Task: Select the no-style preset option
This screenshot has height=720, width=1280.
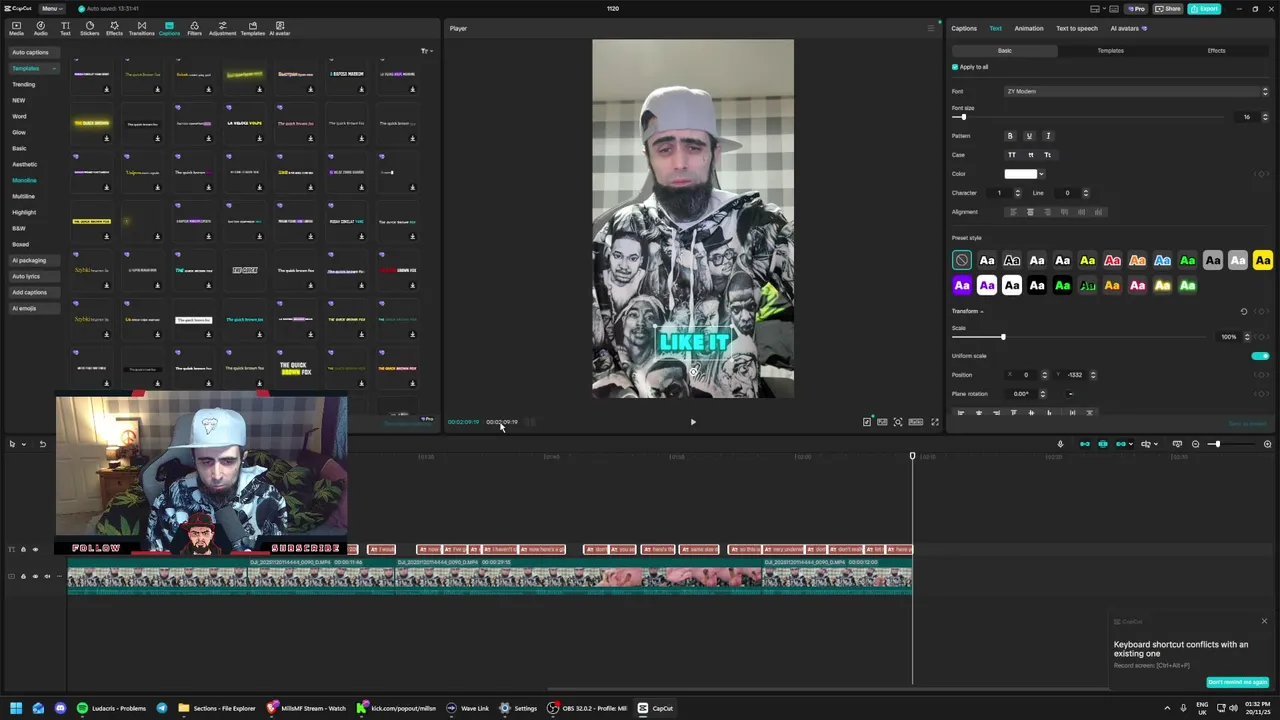Action: click(962, 261)
